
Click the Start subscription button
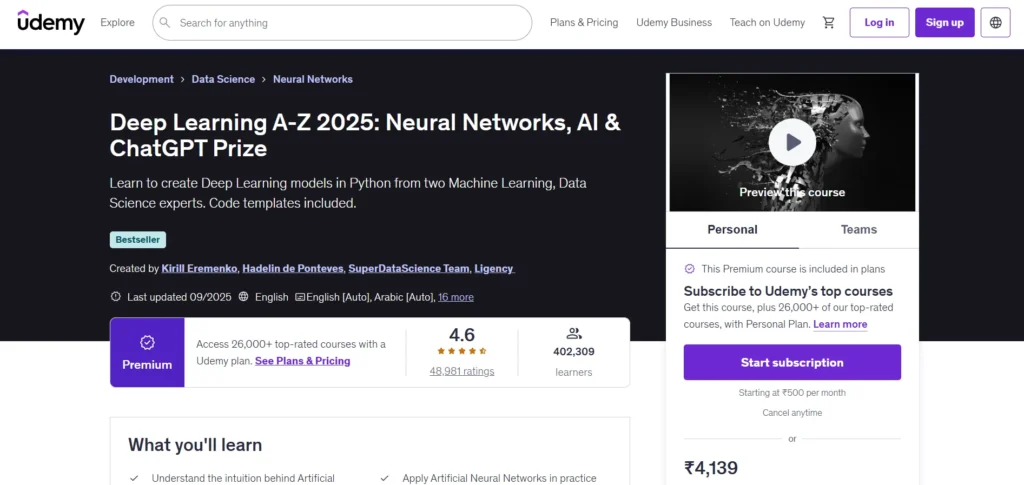pos(792,362)
